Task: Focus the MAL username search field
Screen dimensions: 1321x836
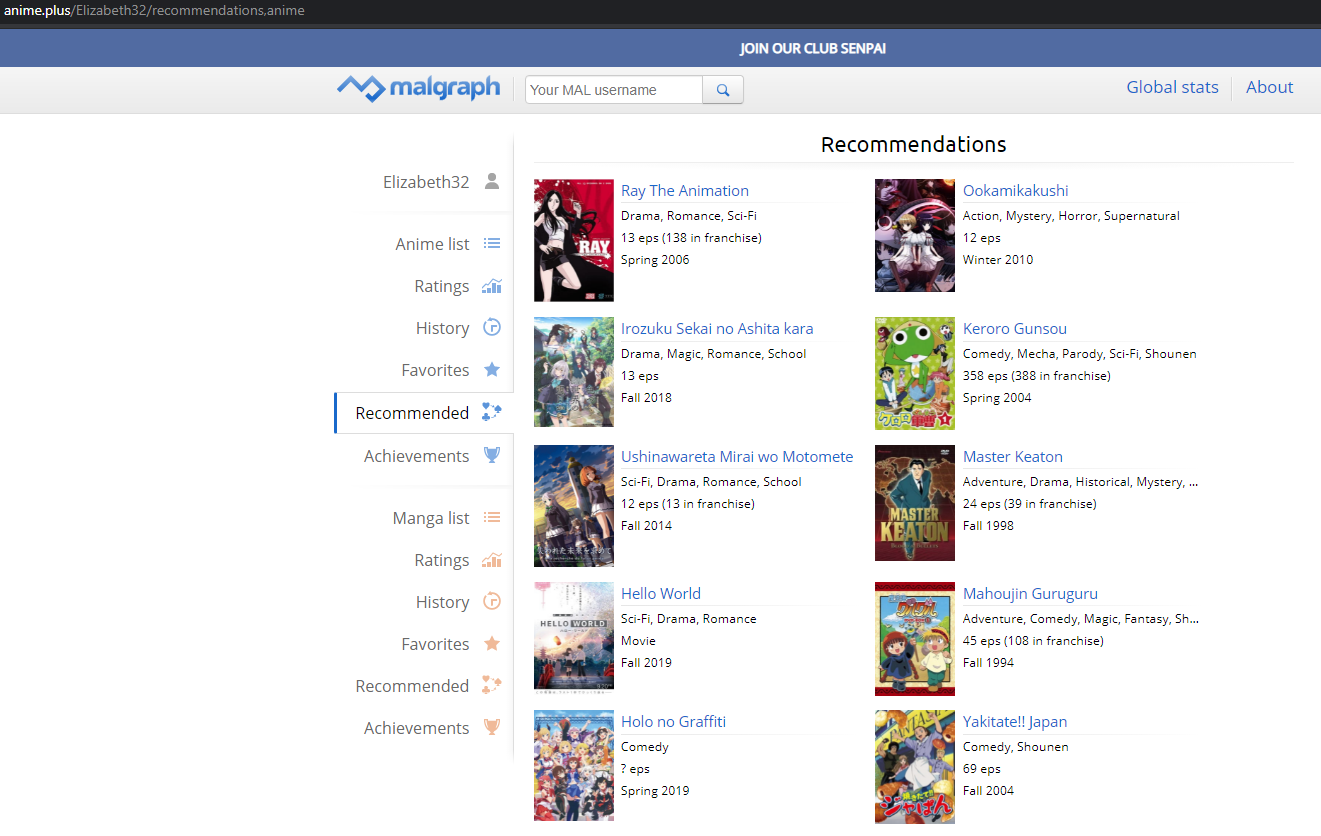Action: click(x=614, y=90)
